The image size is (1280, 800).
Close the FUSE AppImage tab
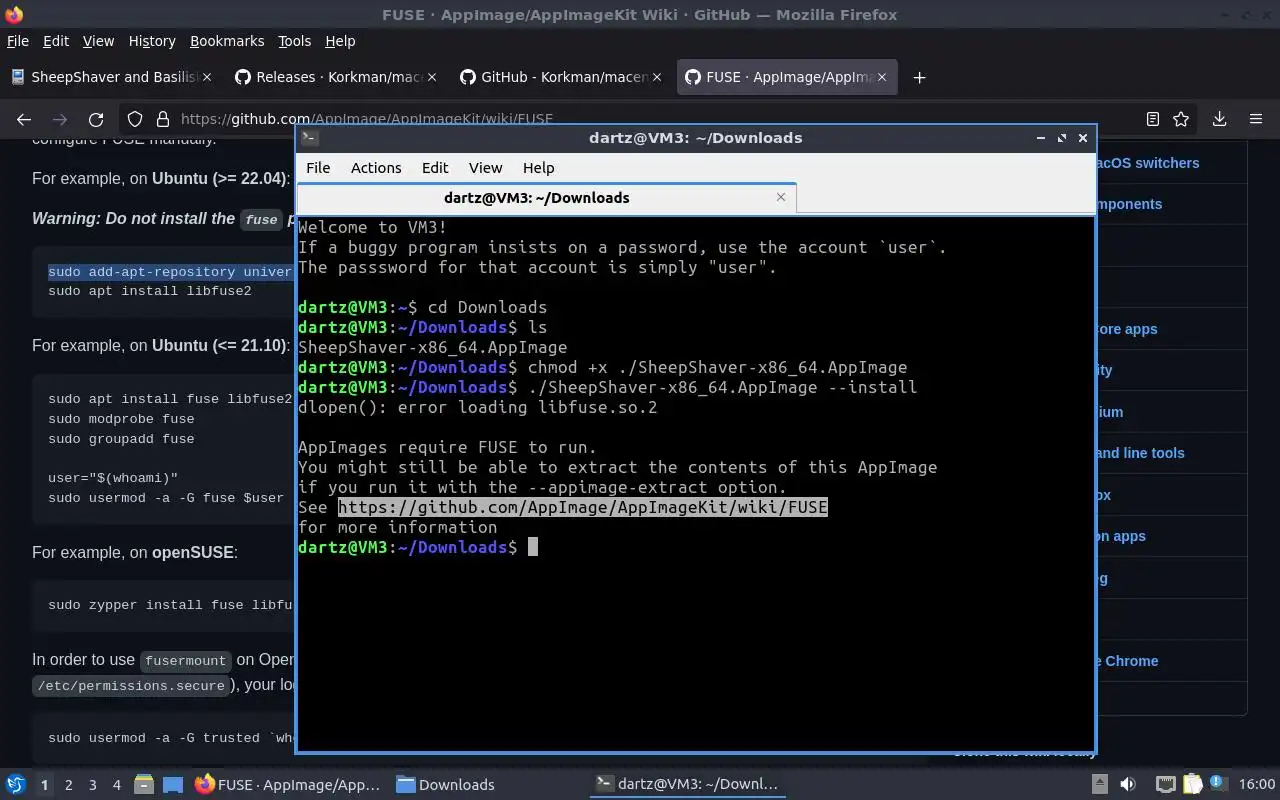tap(882, 77)
